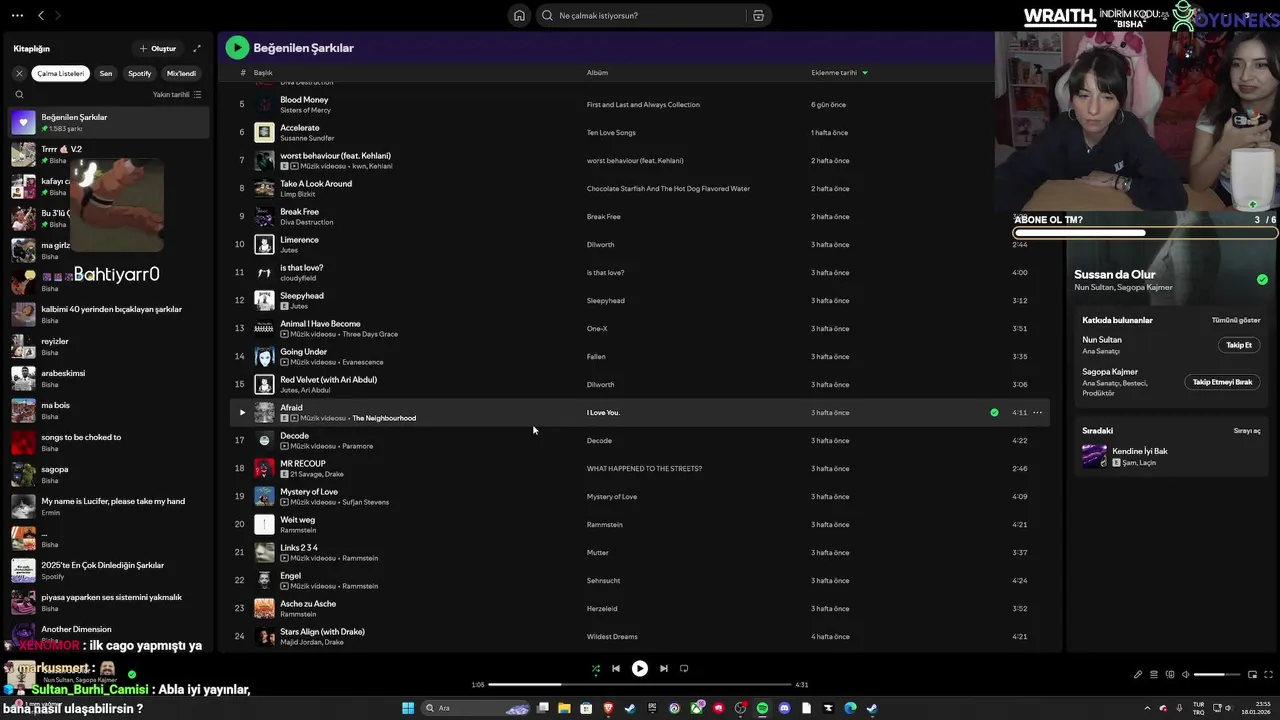The image size is (1280, 720).
Task: Sort by Başlık column header
Action: [x=263, y=73]
